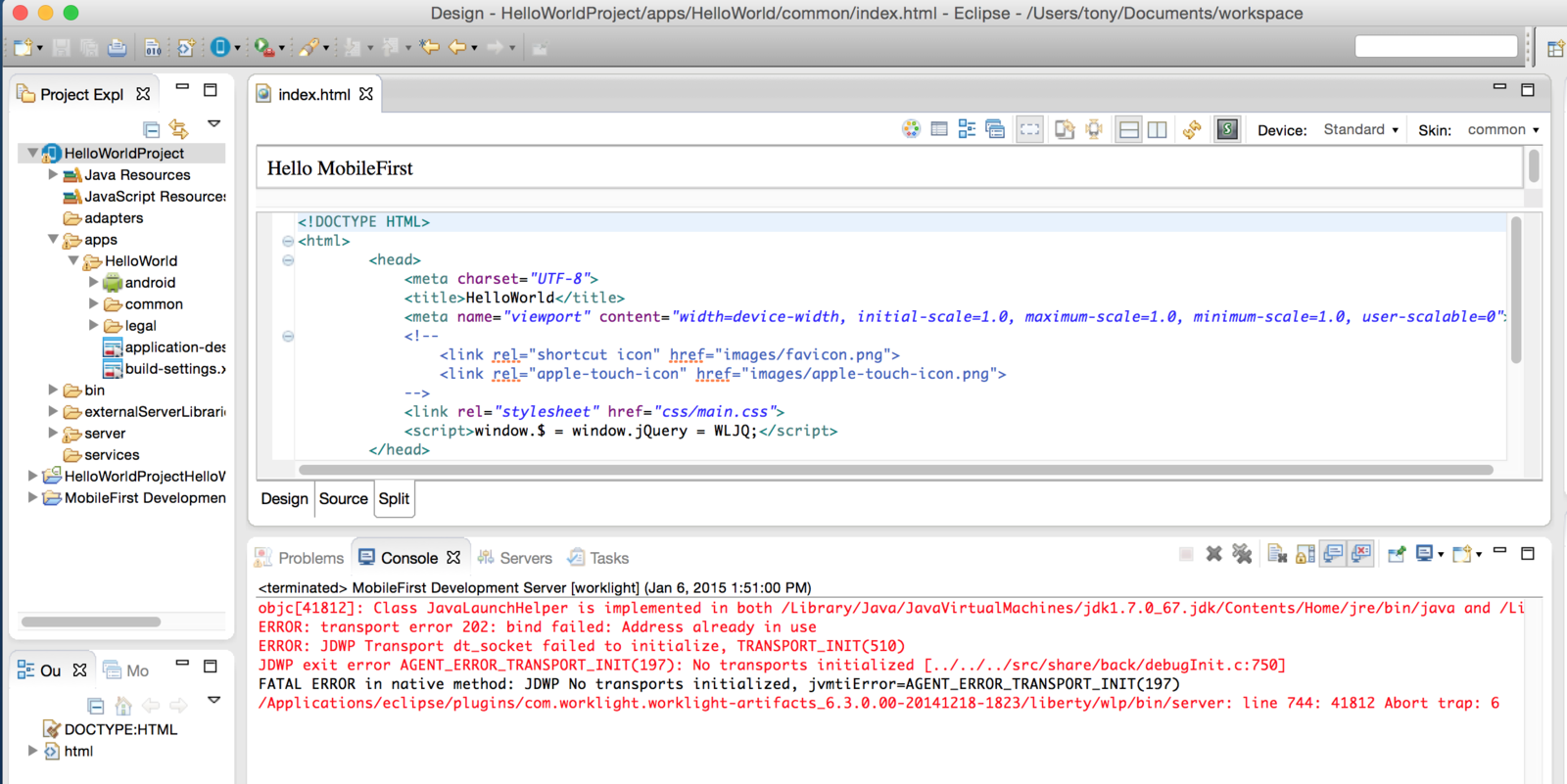The image size is (1567, 784).
Task: Click Project Explorer horizontal scrollbar
Action: [x=91, y=622]
